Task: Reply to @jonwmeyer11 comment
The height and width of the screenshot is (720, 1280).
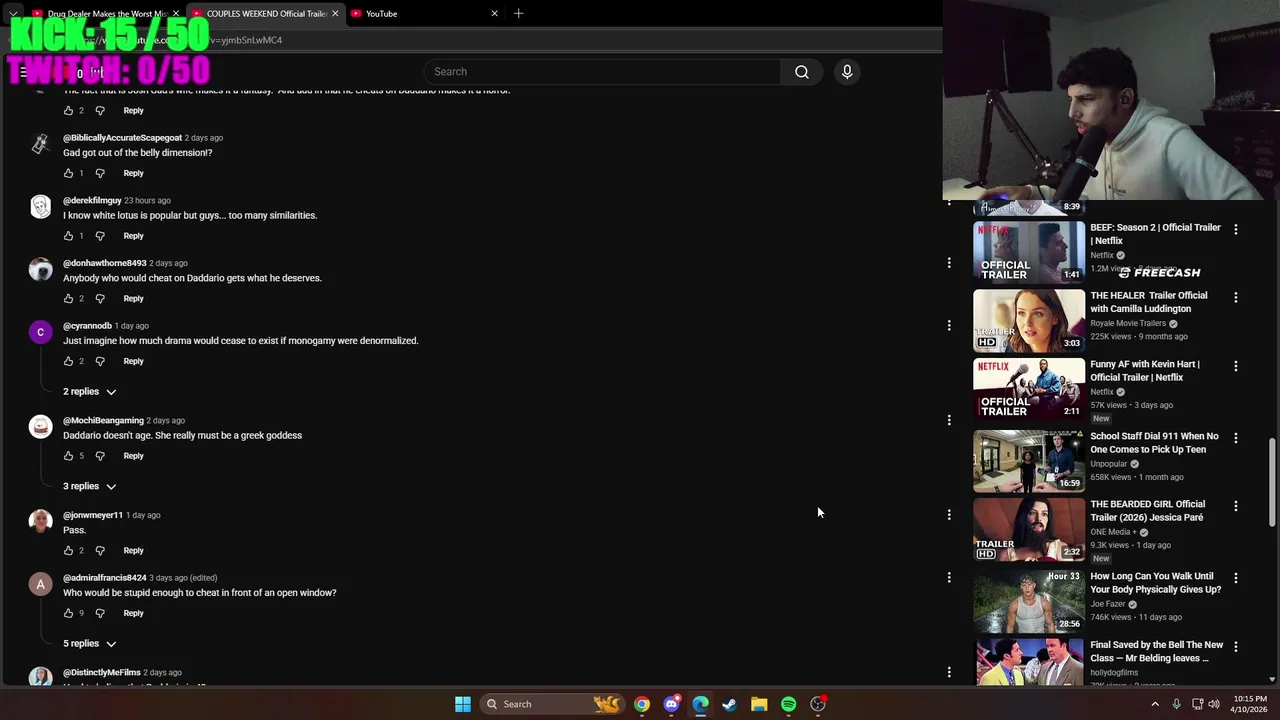Action: pos(133,551)
